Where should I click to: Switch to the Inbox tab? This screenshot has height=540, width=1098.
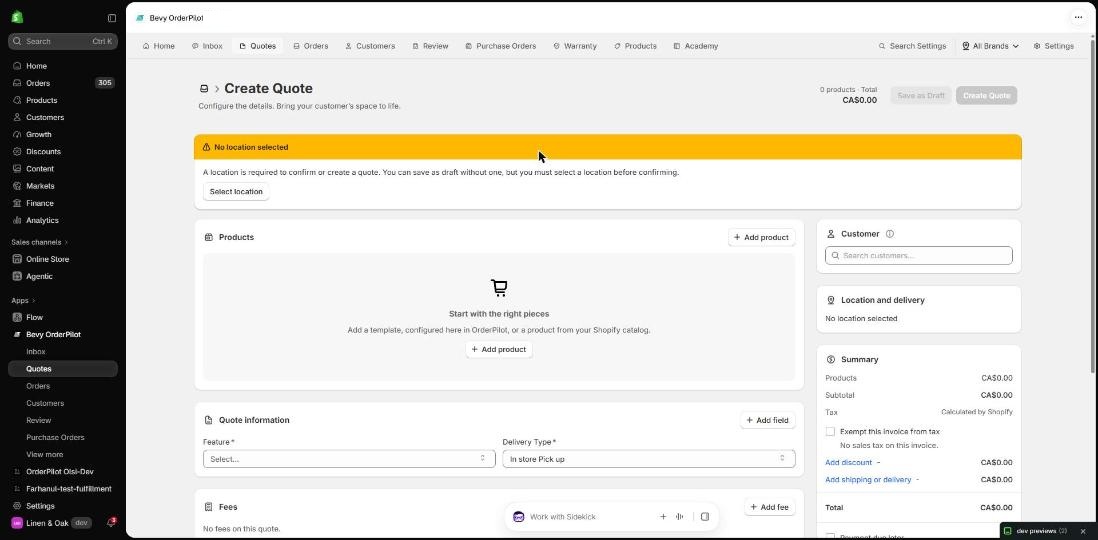pos(207,46)
